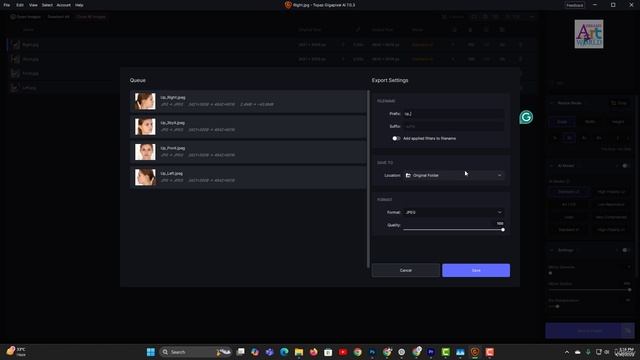Screen dimensions: 640x360
Task: Select the Up_Left.jpeg filename in Queue
Action: [x=171, y=173]
